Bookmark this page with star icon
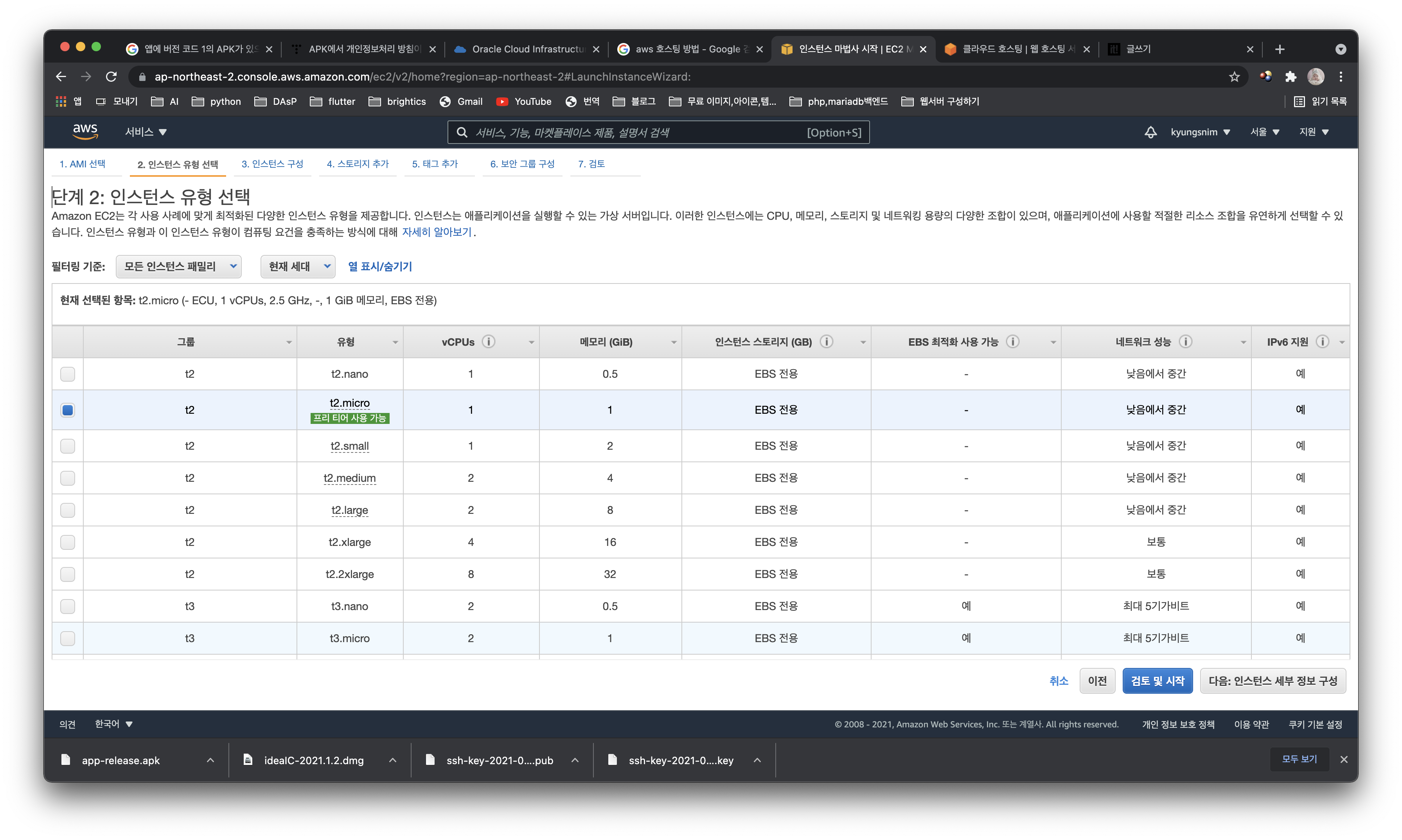 [x=1235, y=76]
